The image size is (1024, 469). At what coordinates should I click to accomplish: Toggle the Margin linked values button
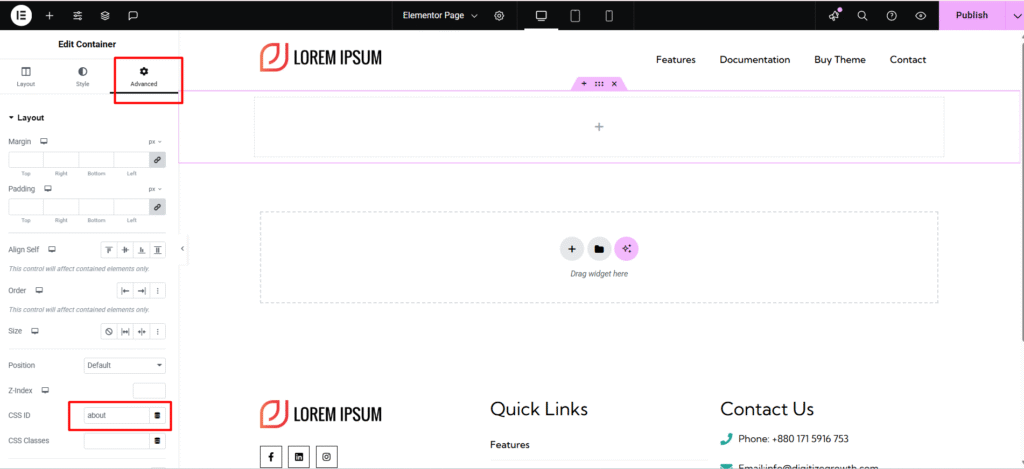pyautogui.click(x=157, y=160)
